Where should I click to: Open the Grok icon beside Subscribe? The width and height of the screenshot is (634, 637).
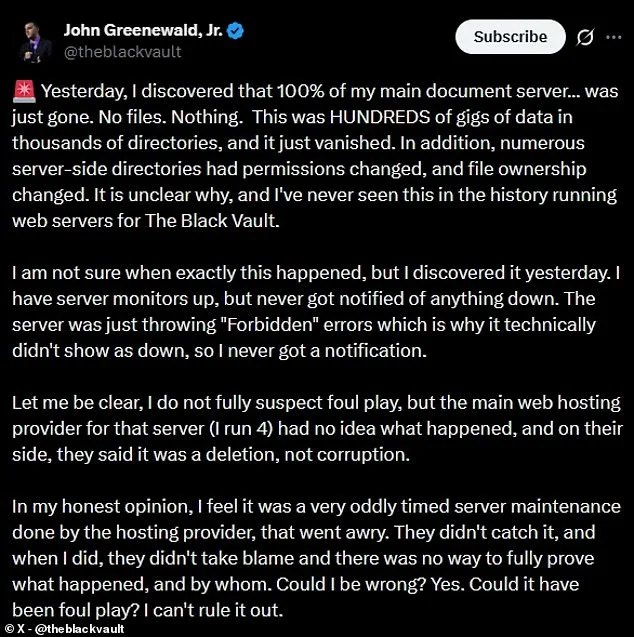[586, 37]
